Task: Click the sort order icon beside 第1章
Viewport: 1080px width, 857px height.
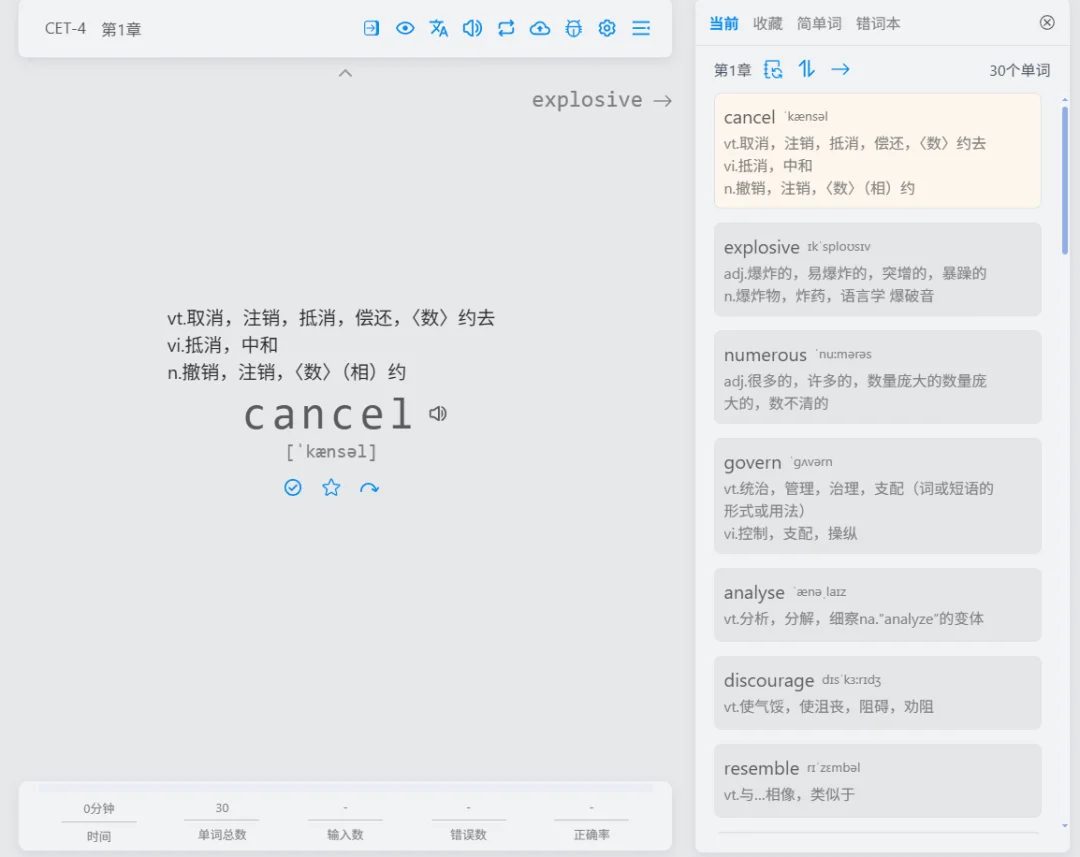Action: tap(807, 69)
